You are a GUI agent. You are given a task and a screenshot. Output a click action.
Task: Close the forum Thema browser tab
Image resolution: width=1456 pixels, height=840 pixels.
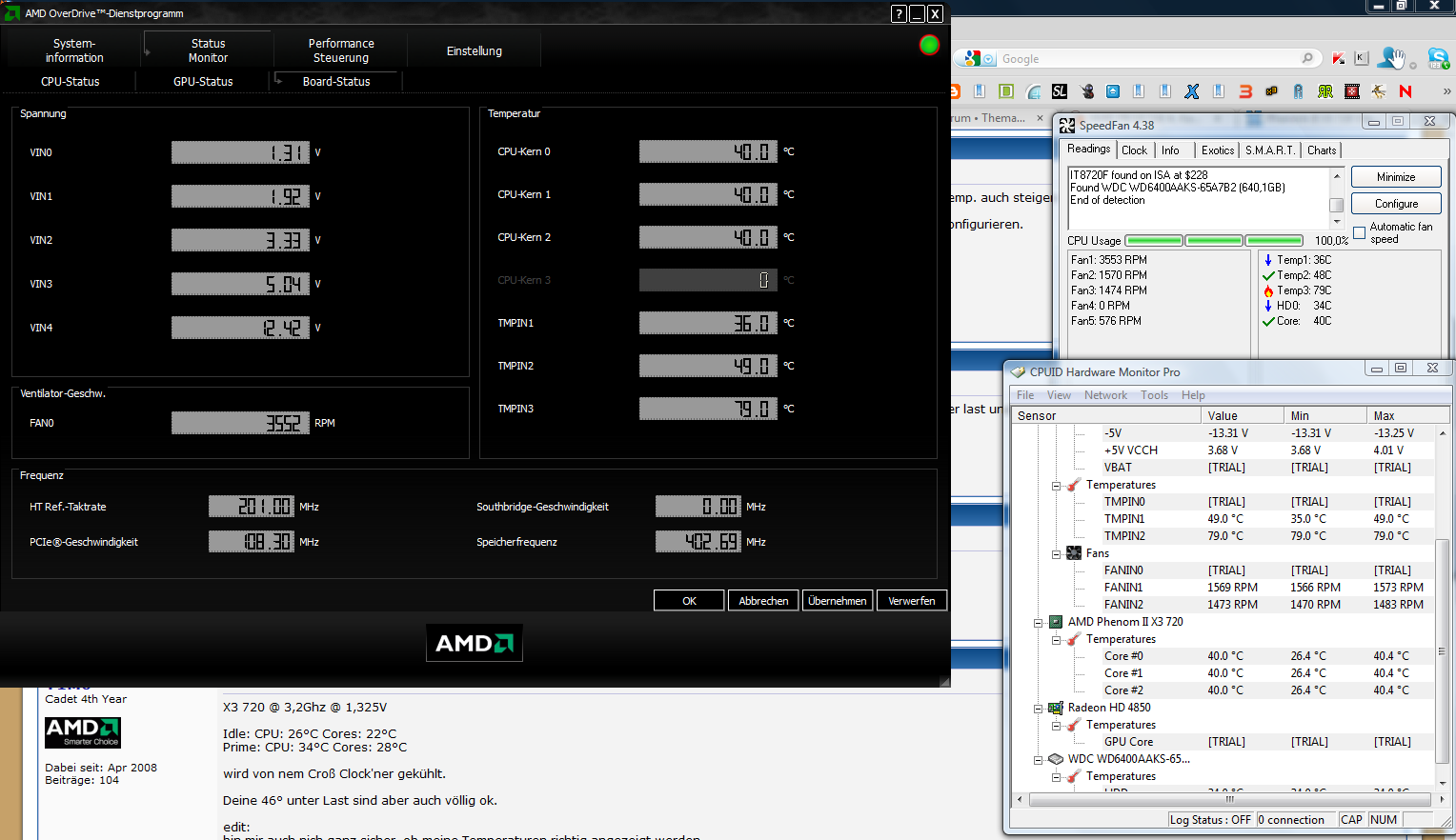tap(1041, 118)
